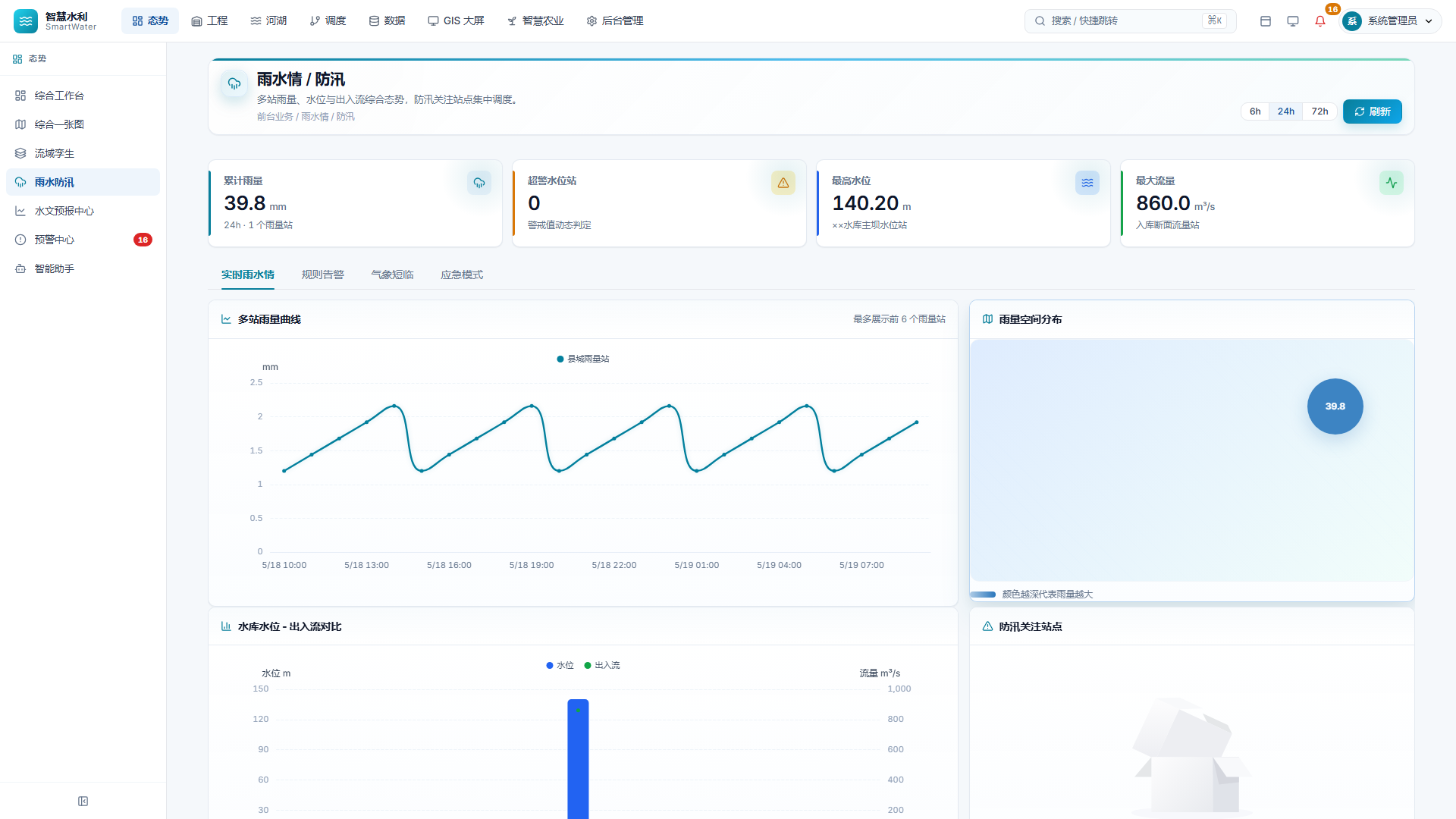
Task: Open 水文预报中心 in the sidebar
Action: pyautogui.click(x=83, y=211)
